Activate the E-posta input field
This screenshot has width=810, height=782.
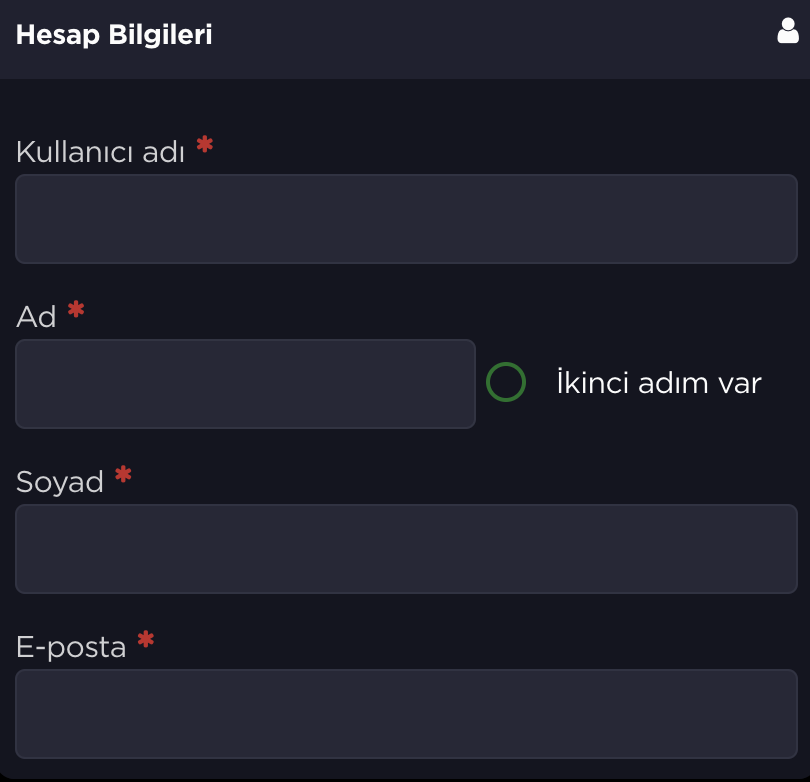(405, 714)
